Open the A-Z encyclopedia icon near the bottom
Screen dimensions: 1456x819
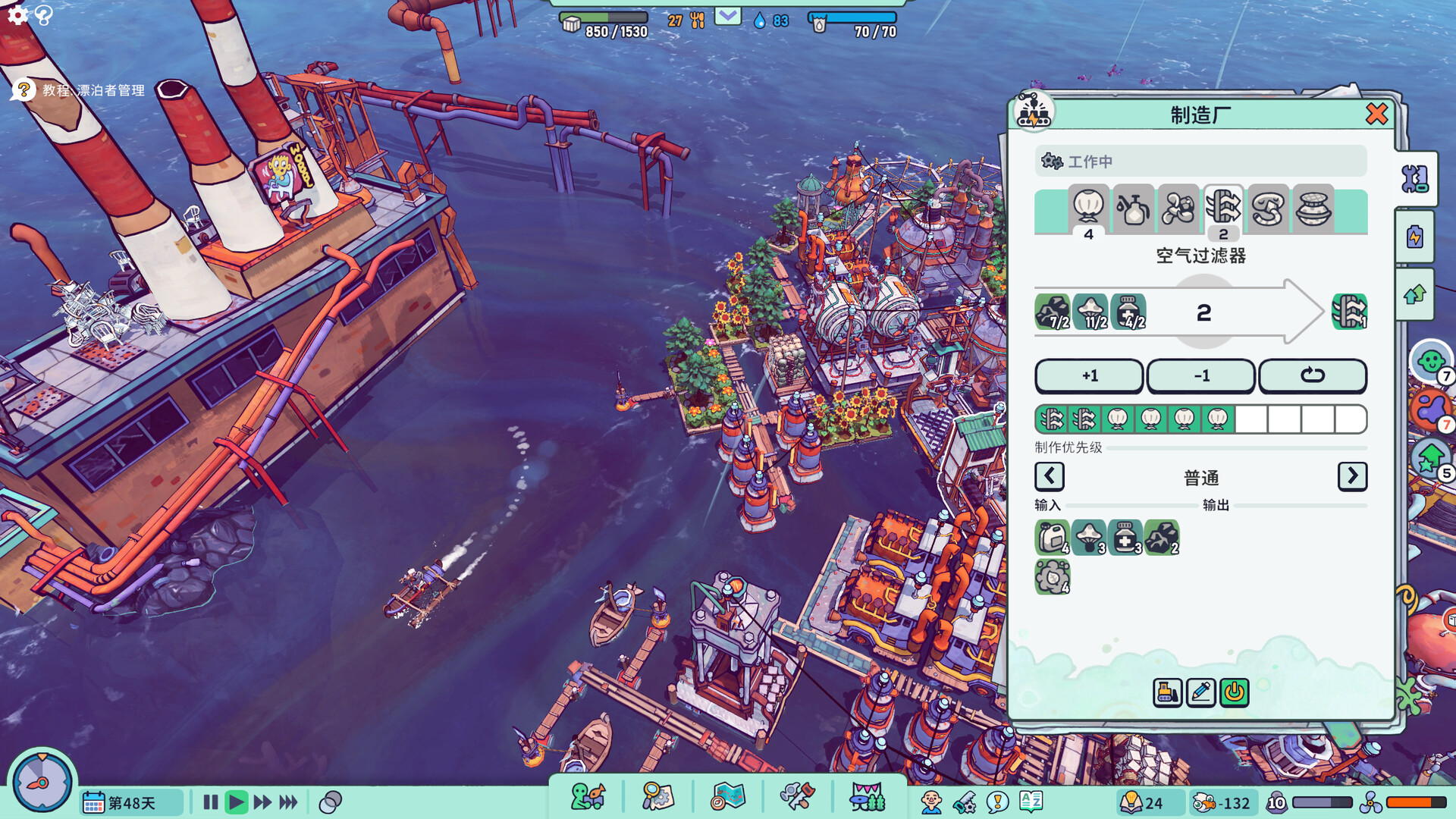click(x=1031, y=801)
